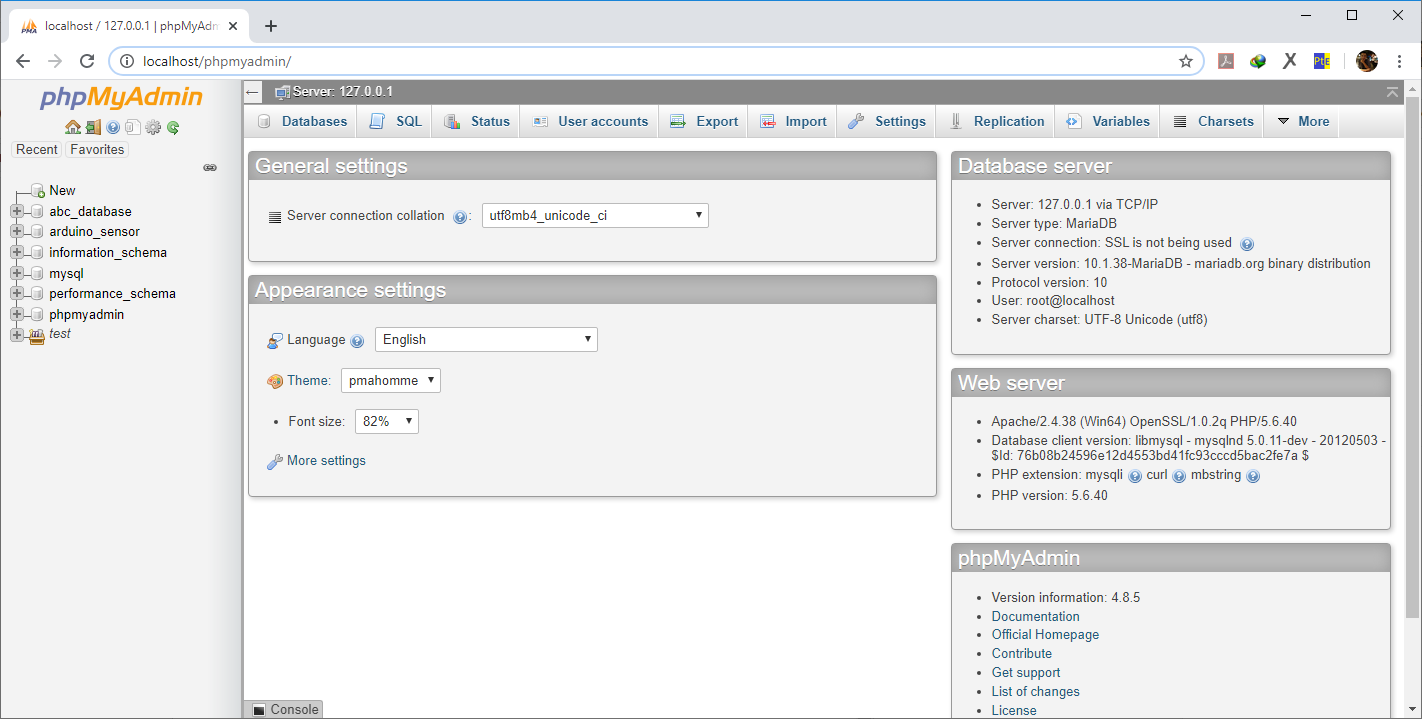1422x719 pixels.
Task: Expand the arduino_sensor database node
Action: tap(16, 231)
